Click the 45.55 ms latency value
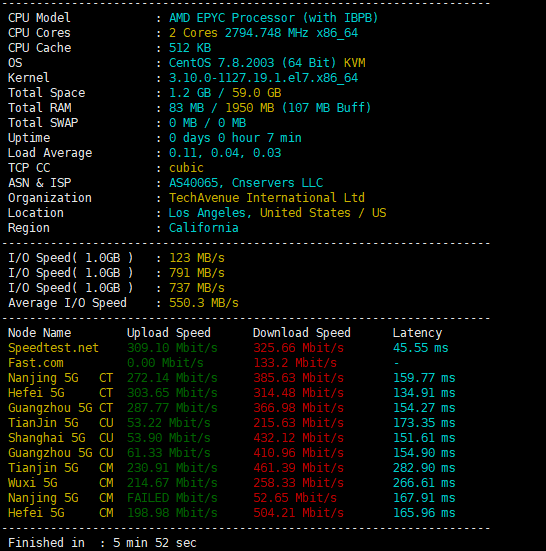 pyautogui.click(x=421, y=348)
